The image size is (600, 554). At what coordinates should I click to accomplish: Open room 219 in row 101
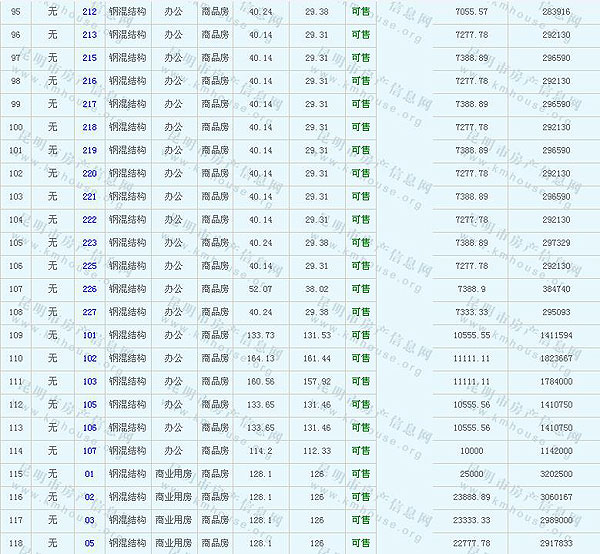tap(90, 151)
